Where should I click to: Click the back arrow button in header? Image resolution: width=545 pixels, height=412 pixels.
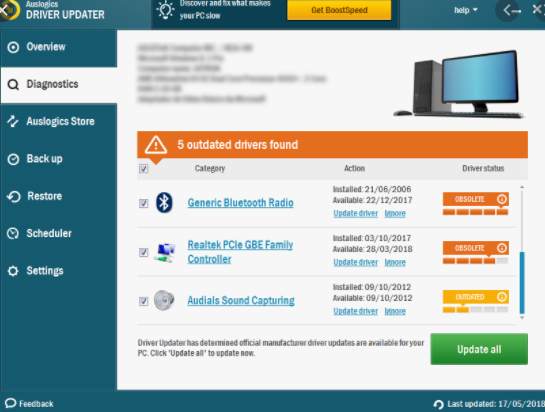(507, 10)
